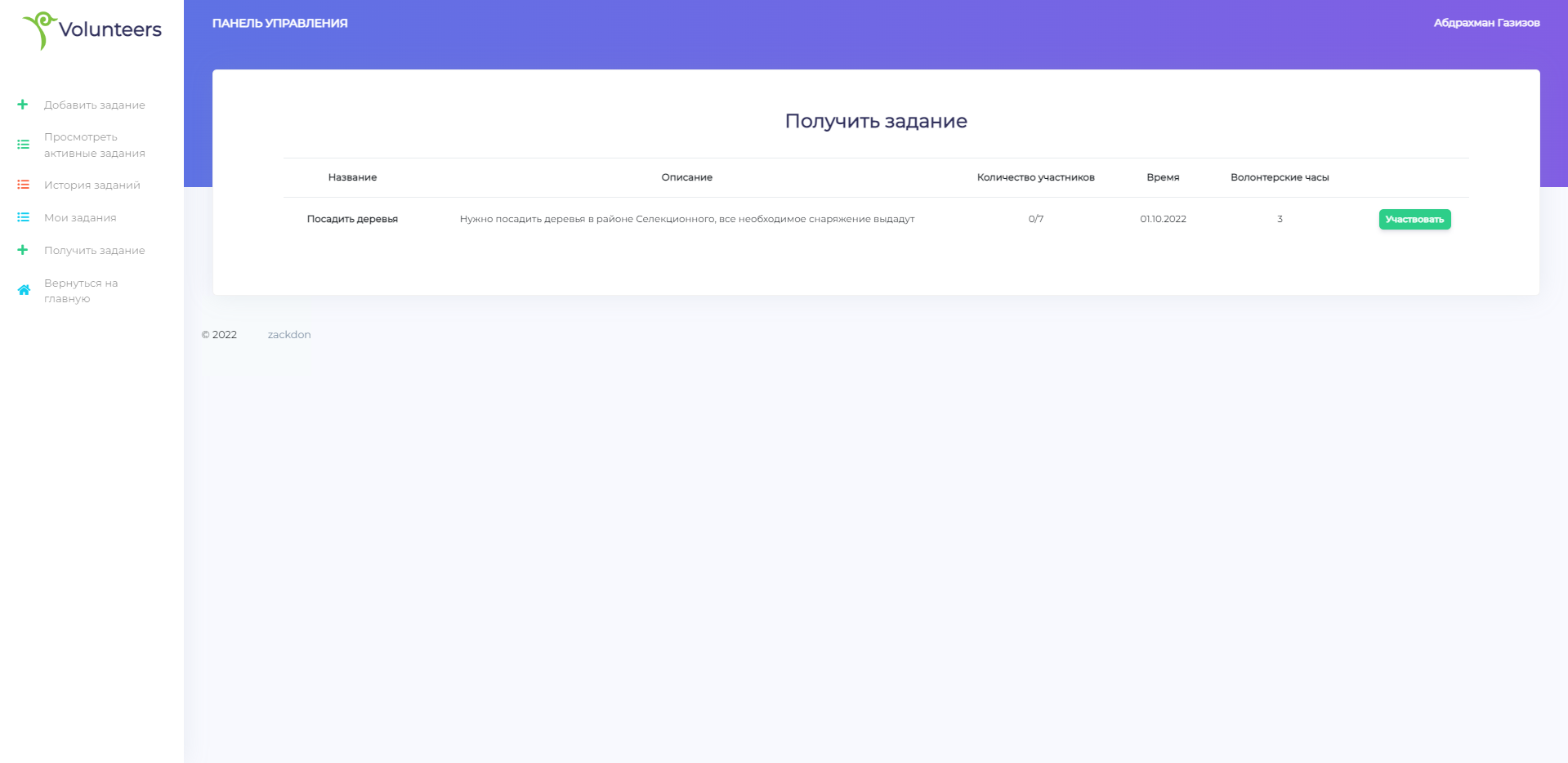Screen dimensions: 1568x763
Task: Click the volunteer hours value 3
Action: point(1280,219)
